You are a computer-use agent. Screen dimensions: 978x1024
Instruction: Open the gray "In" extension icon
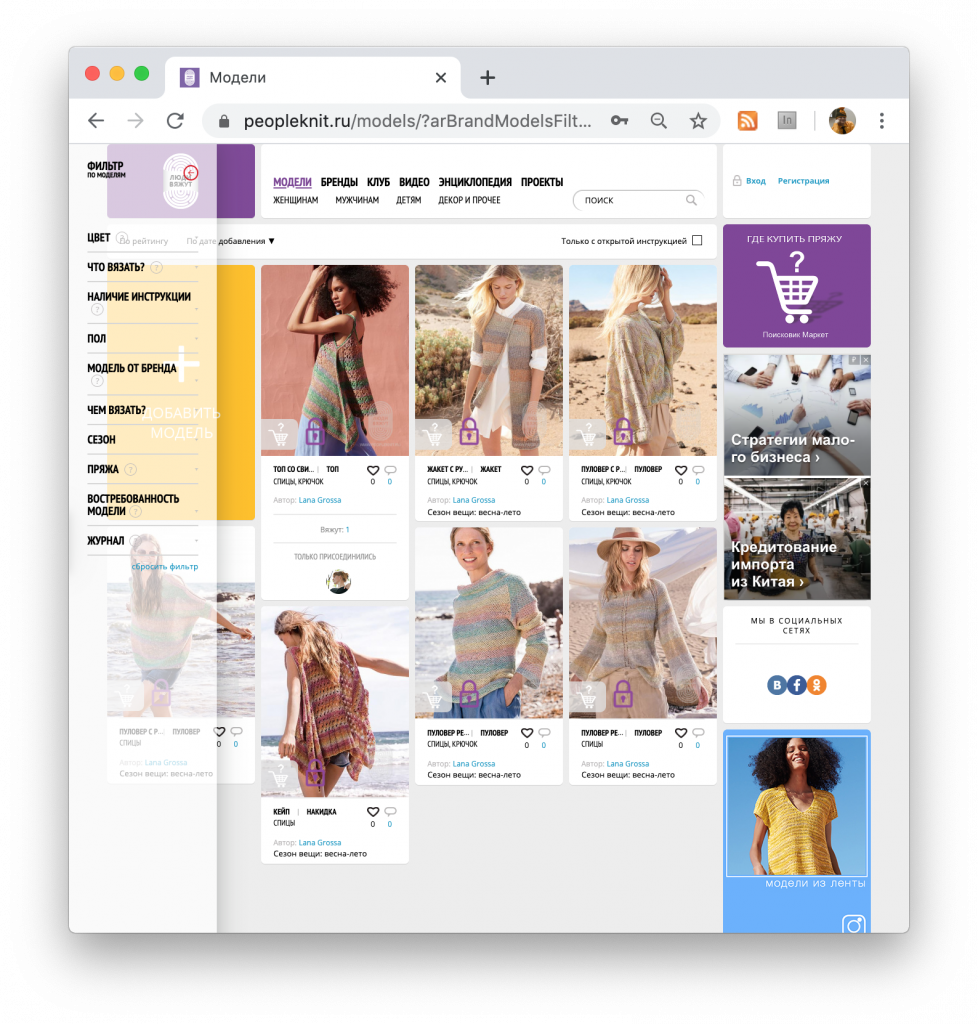click(x=787, y=121)
